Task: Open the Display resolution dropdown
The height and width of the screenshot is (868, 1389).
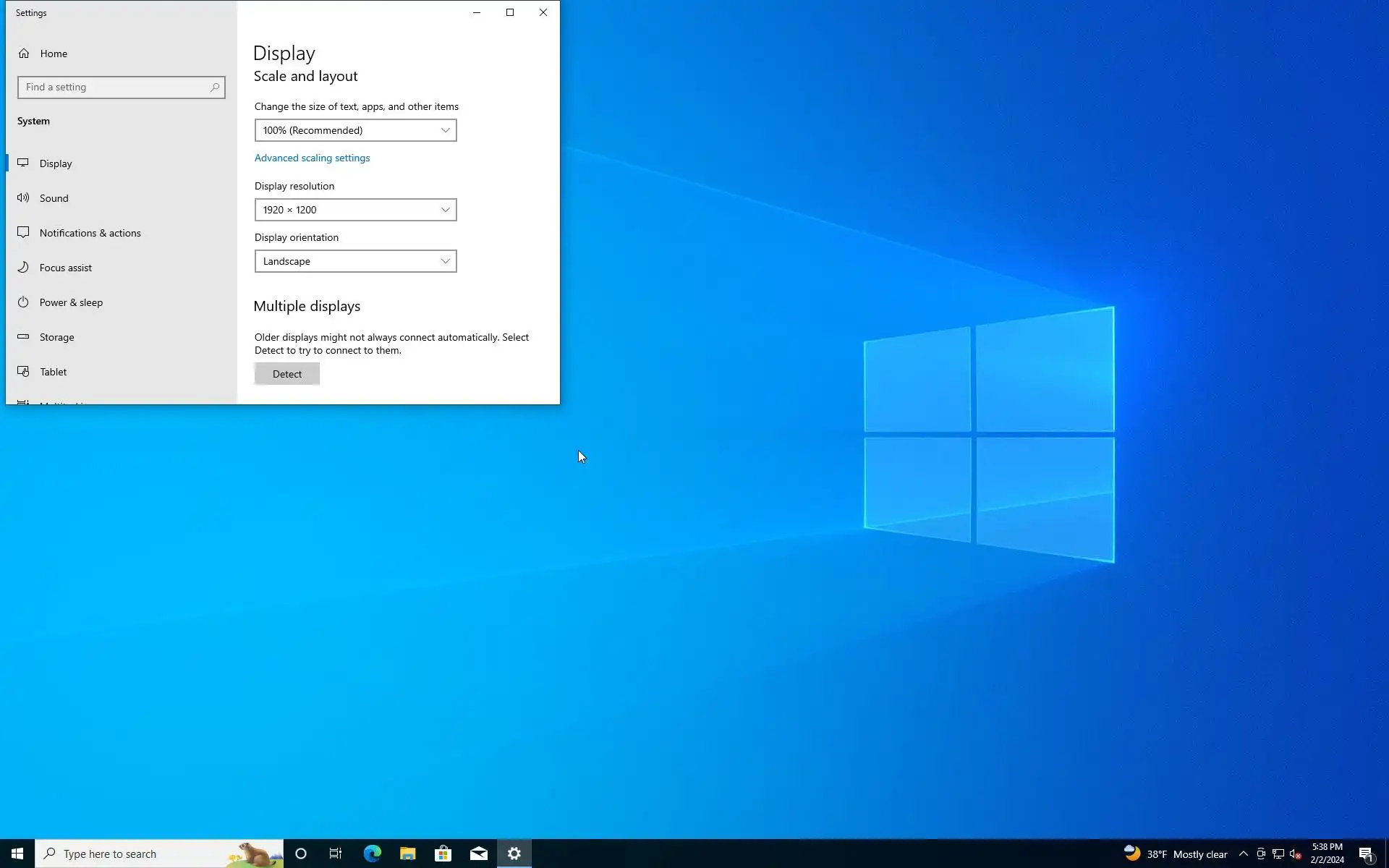Action: (355, 210)
